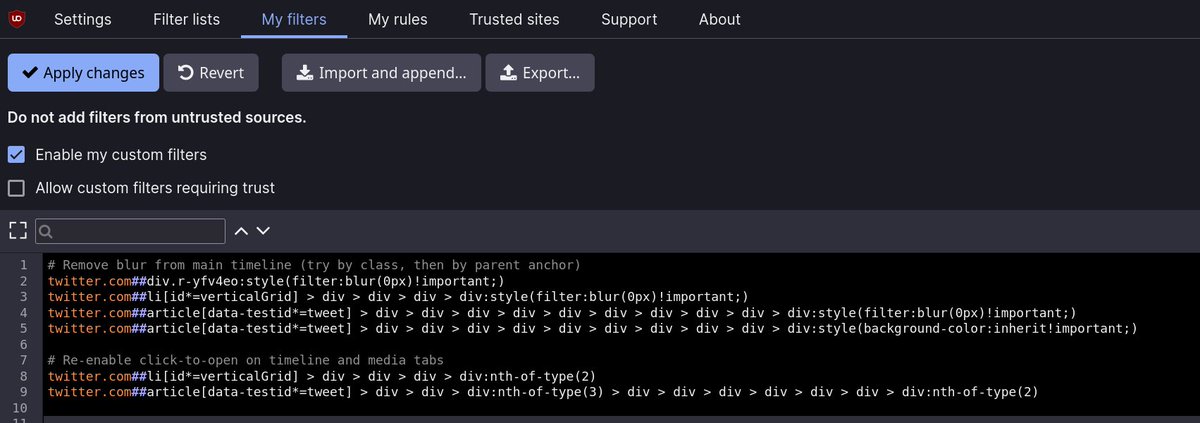Click the 'Remove blur from main timeline' comment
1200x423 pixels.
(314, 265)
